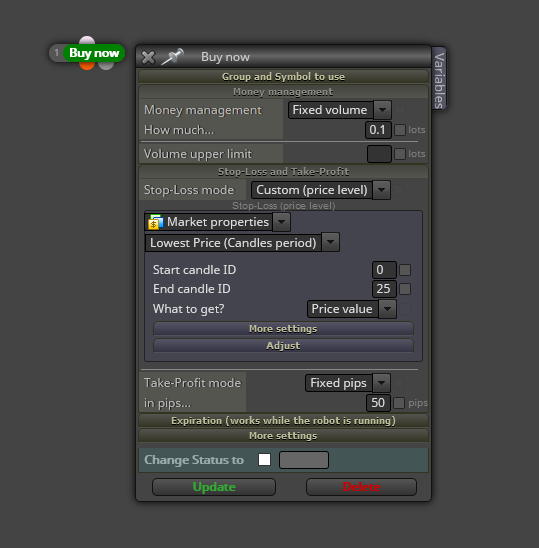
Task: Click the top input connector on block
Action: [x=87, y=41]
